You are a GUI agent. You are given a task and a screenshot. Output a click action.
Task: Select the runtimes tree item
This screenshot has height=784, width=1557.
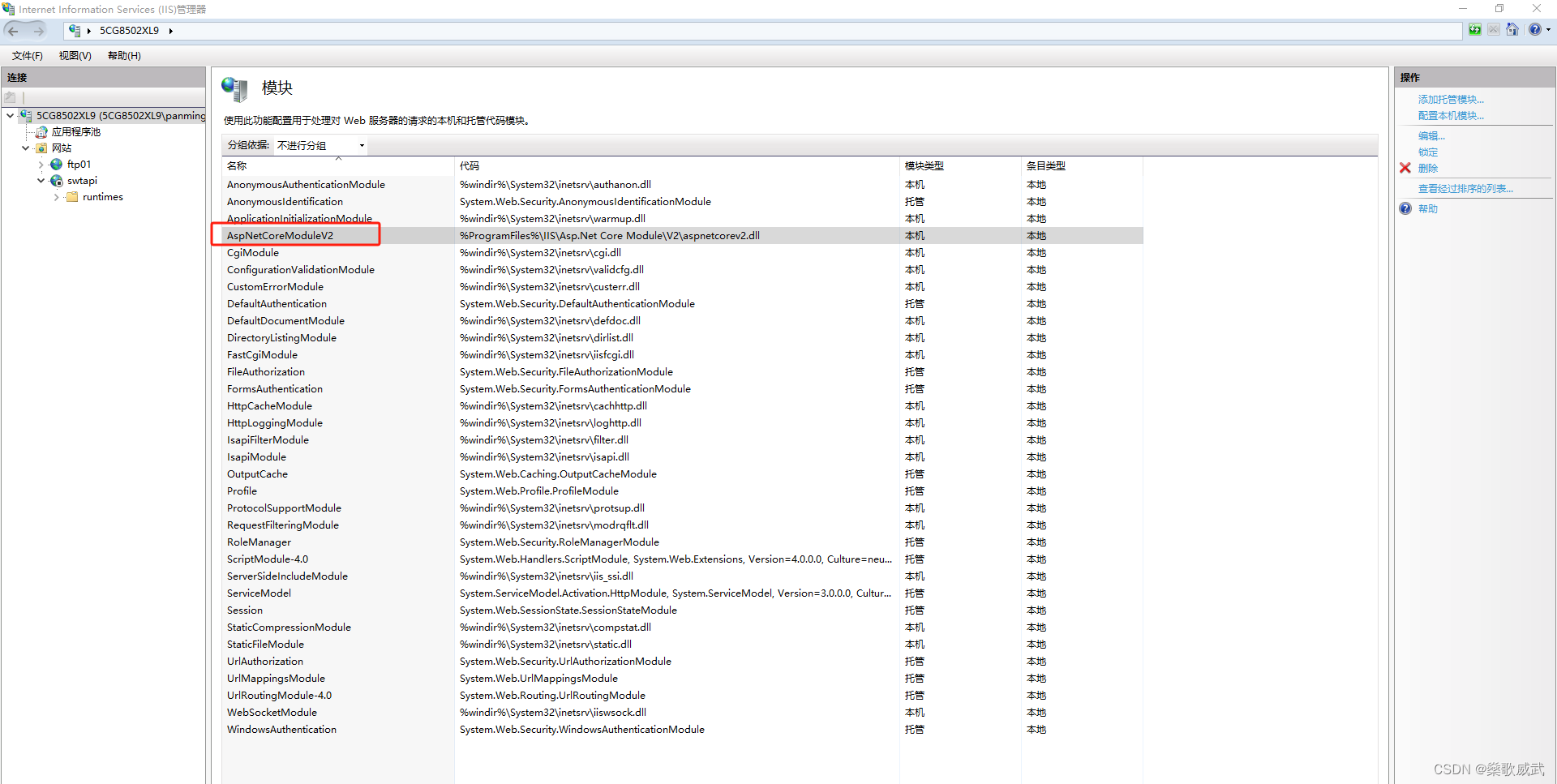103,197
